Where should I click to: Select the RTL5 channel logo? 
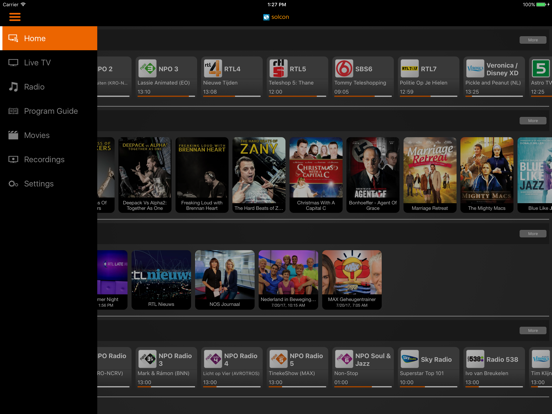278,68
